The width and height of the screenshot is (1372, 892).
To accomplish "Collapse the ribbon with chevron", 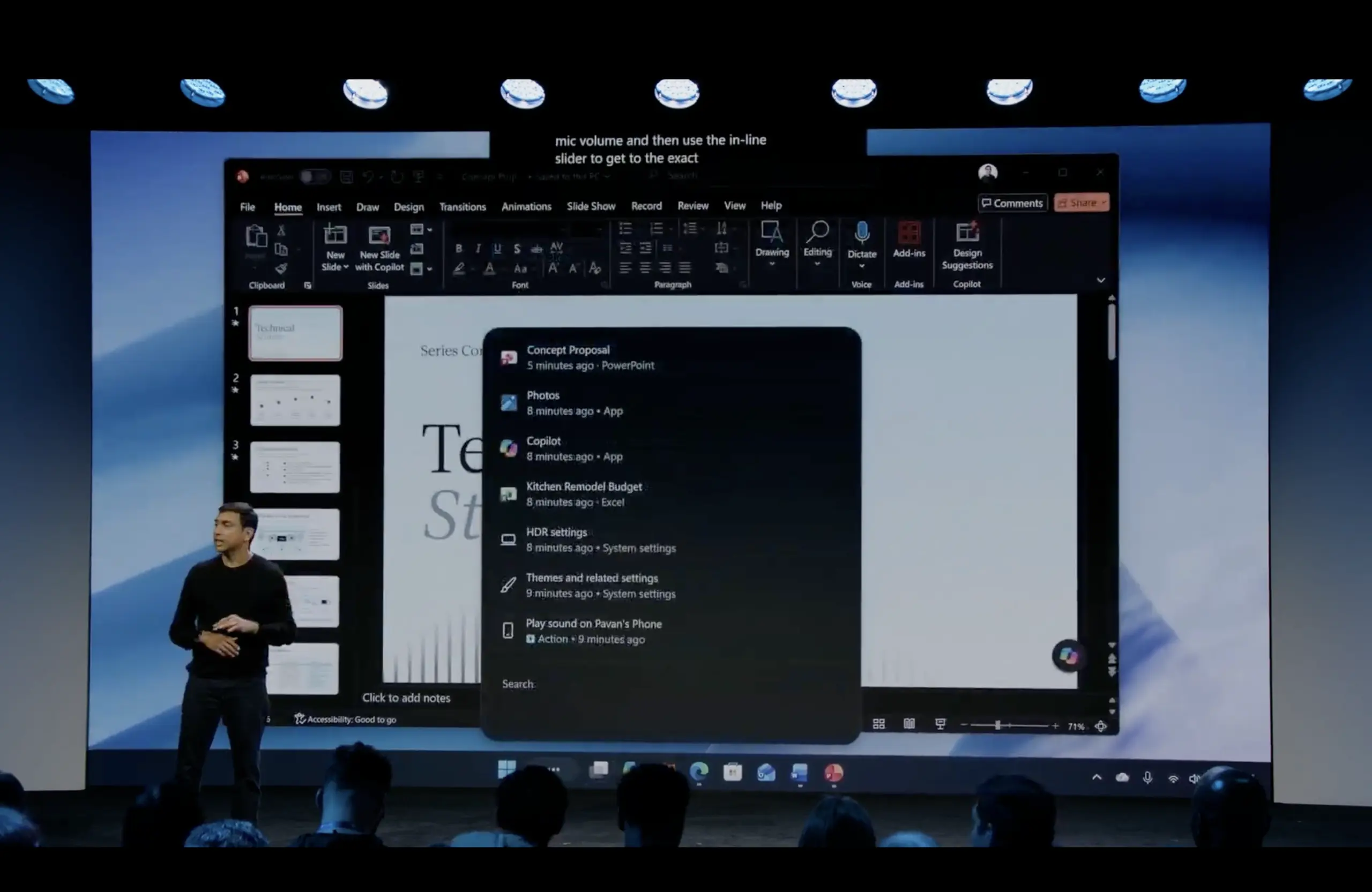I will pos(1100,280).
